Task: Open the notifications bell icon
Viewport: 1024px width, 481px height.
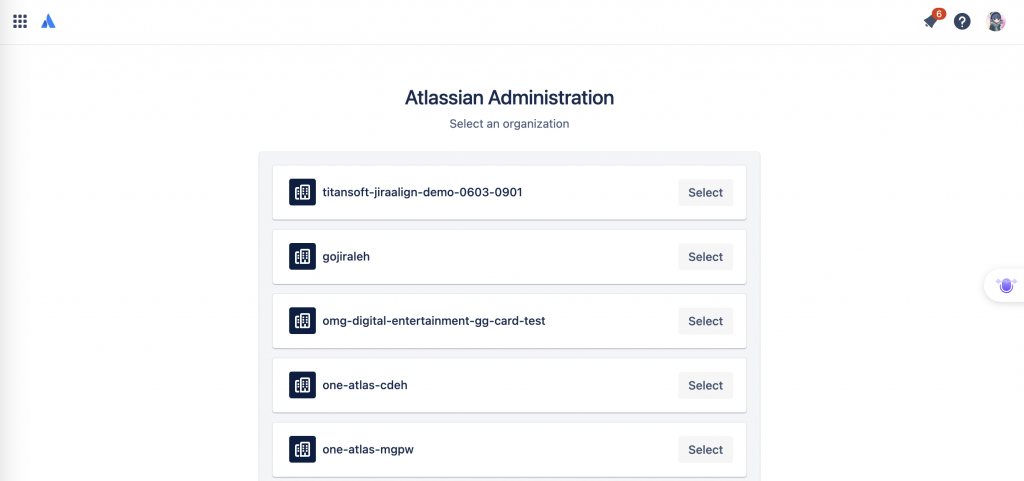Action: (931, 21)
